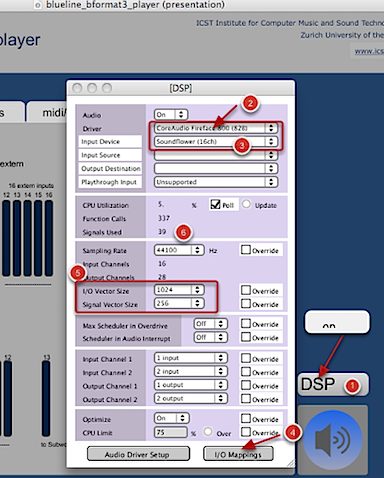Toggle the Poll checkbox

pos(216,204)
